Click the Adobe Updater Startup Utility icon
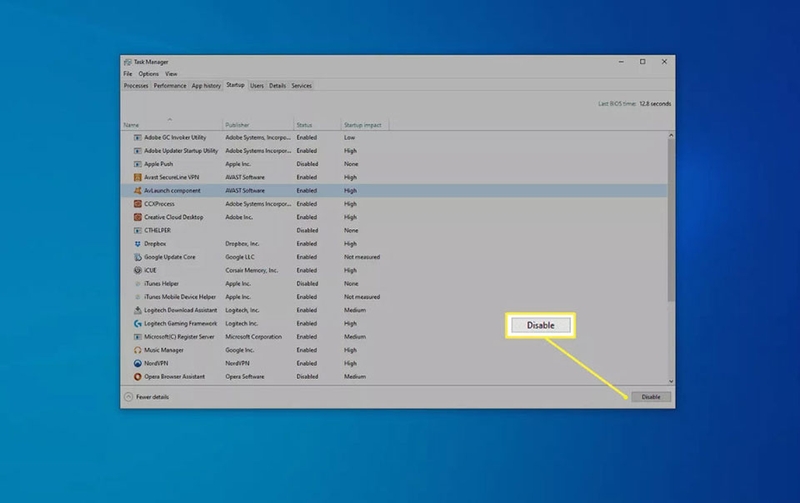 pos(137,150)
